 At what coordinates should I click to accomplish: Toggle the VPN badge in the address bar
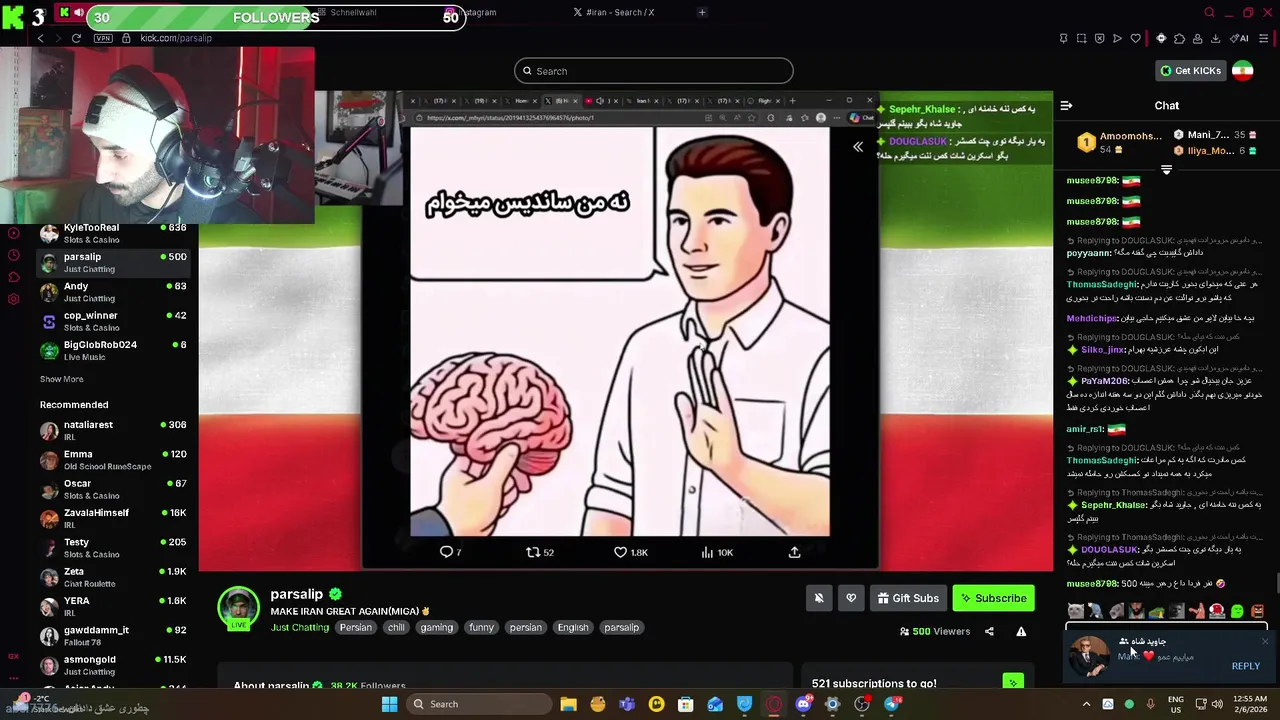(x=103, y=38)
